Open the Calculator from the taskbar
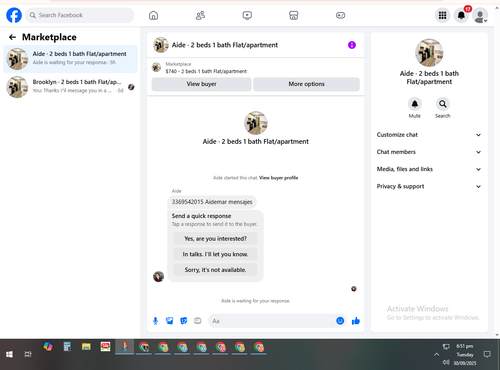This screenshot has width=500, height=370. point(67,347)
